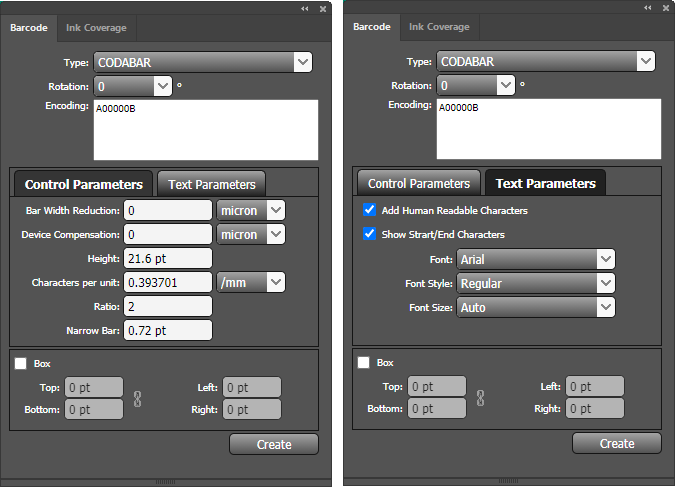Viewport: 675px width, 487px height.
Task: Select Control Parameters tab in the right panel
Action: pos(419,184)
